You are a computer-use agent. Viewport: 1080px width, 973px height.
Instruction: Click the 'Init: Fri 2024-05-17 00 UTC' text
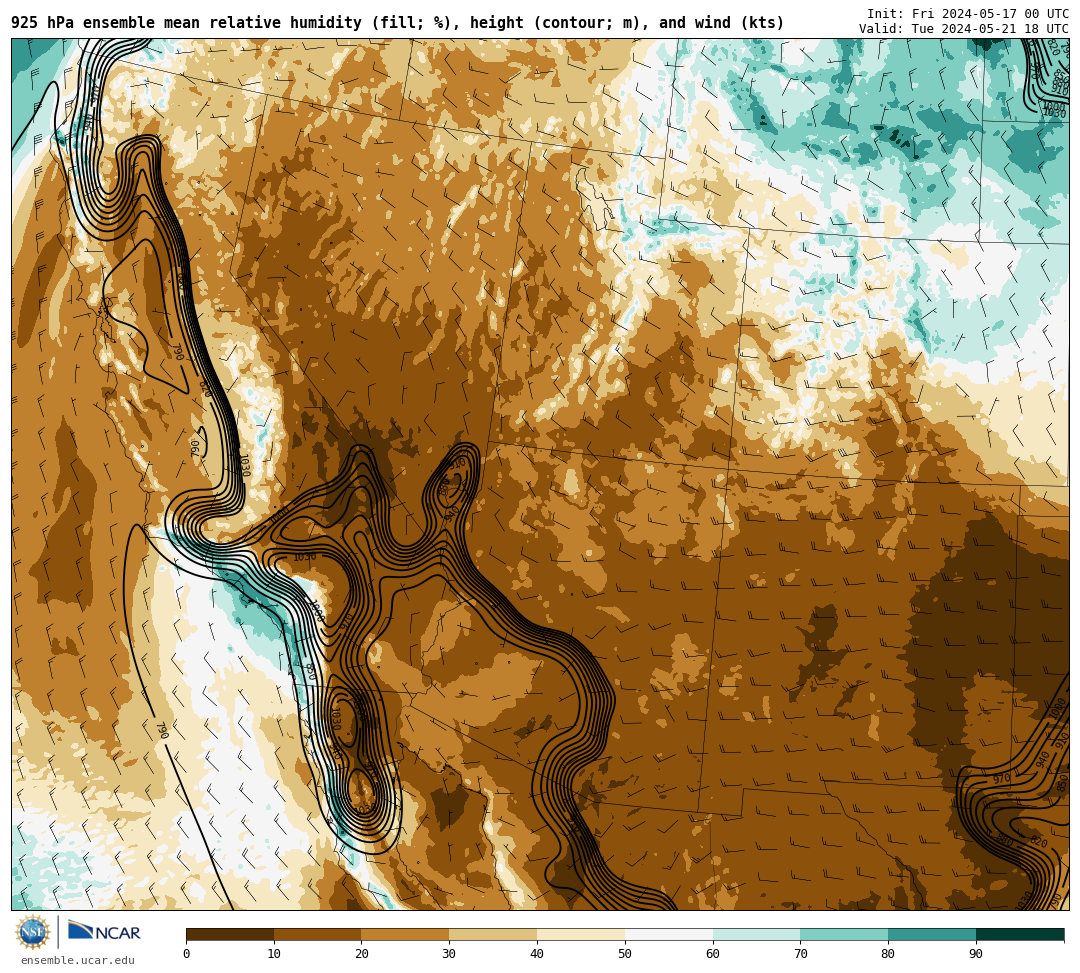point(968,14)
